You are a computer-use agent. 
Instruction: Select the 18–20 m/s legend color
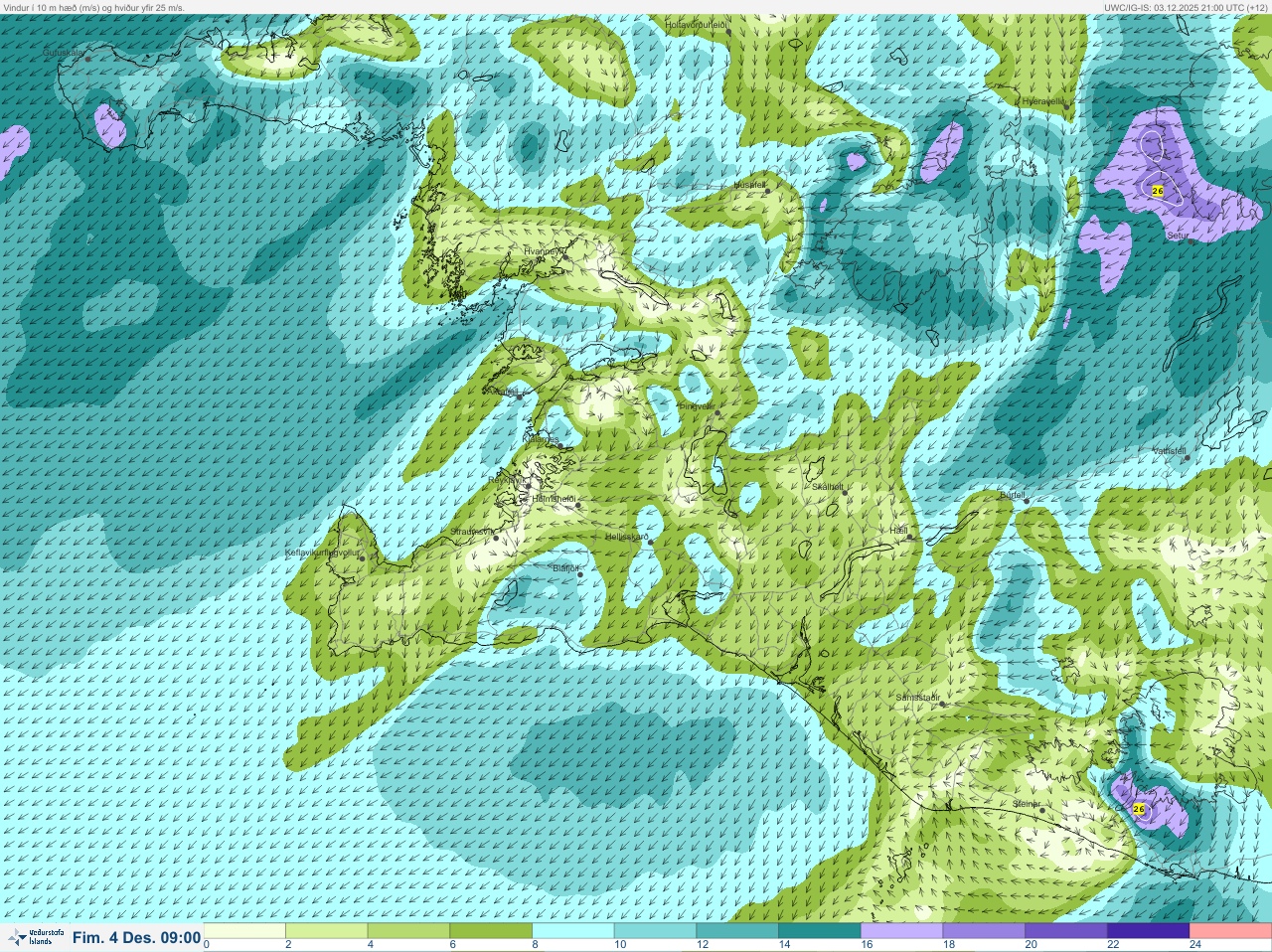(984, 931)
